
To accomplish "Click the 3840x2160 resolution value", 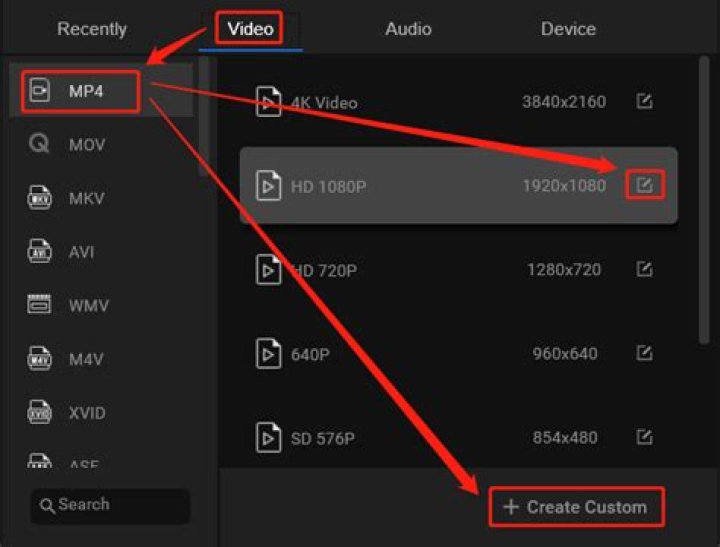I will click(x=564, y=102).
